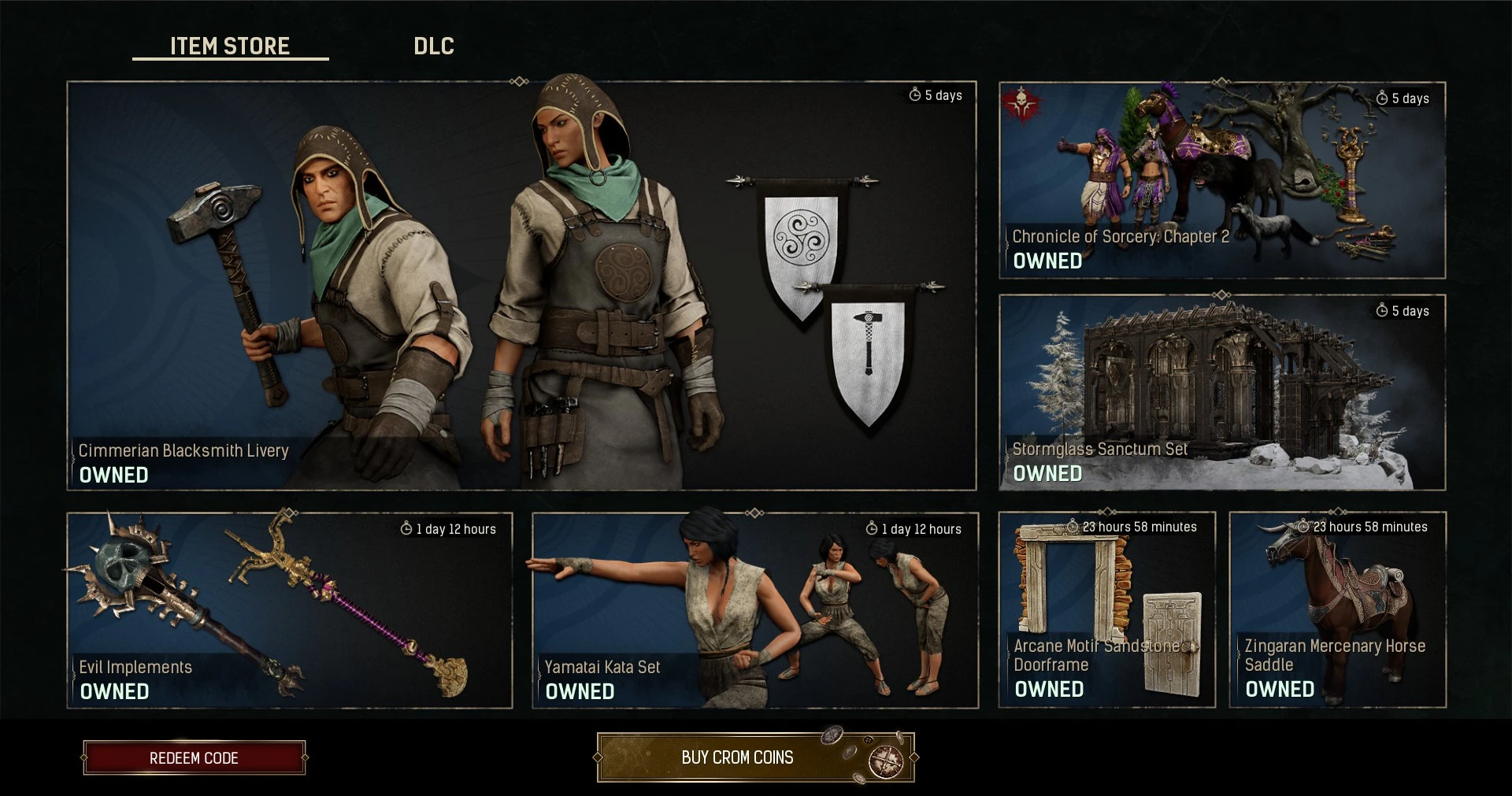Click the timer icon on Yamatai Kata Set
This screenshot has width=1512, height=796.
tap(872, 528)
